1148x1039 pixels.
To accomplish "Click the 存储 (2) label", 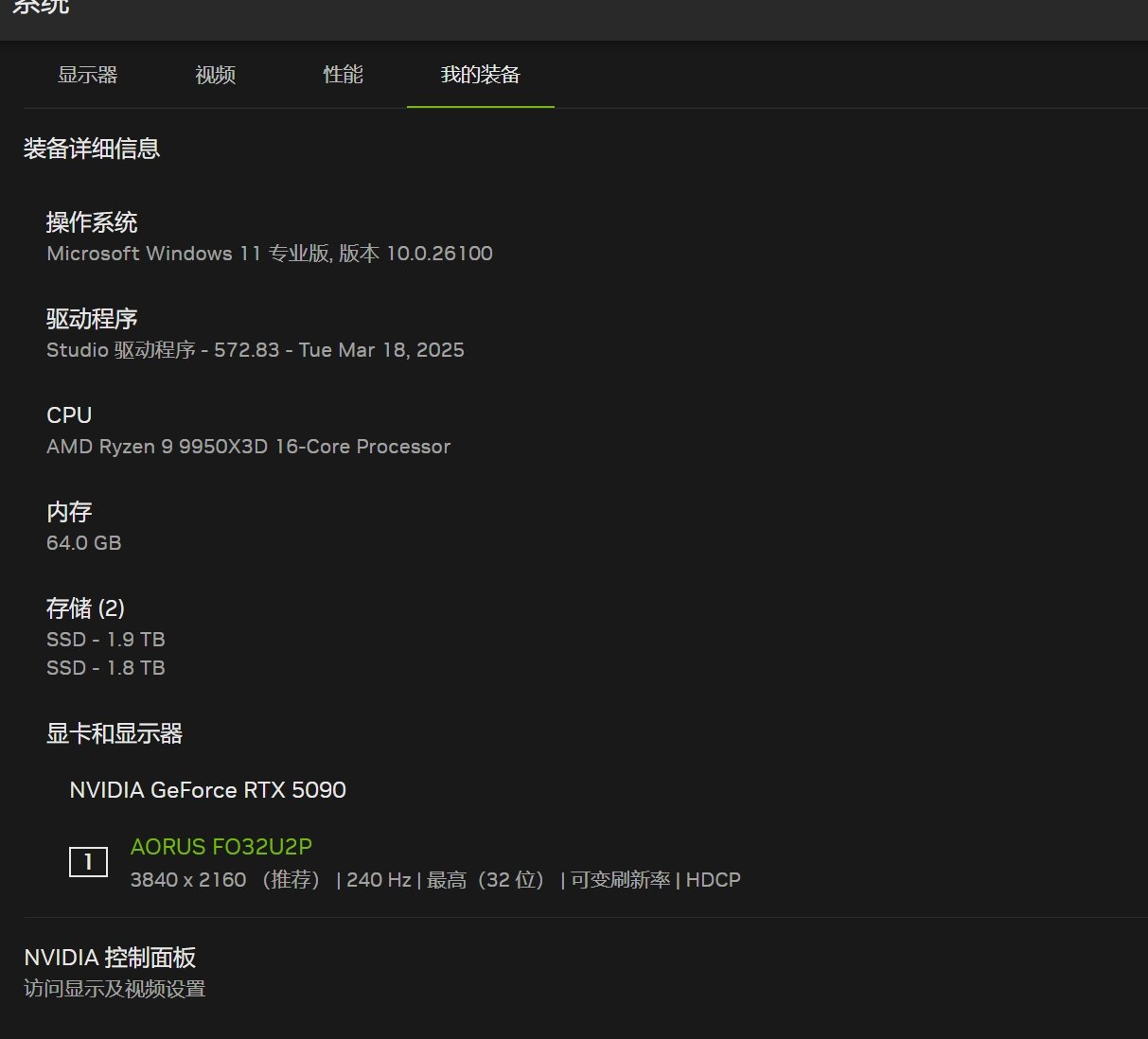I will pos(86,608).
